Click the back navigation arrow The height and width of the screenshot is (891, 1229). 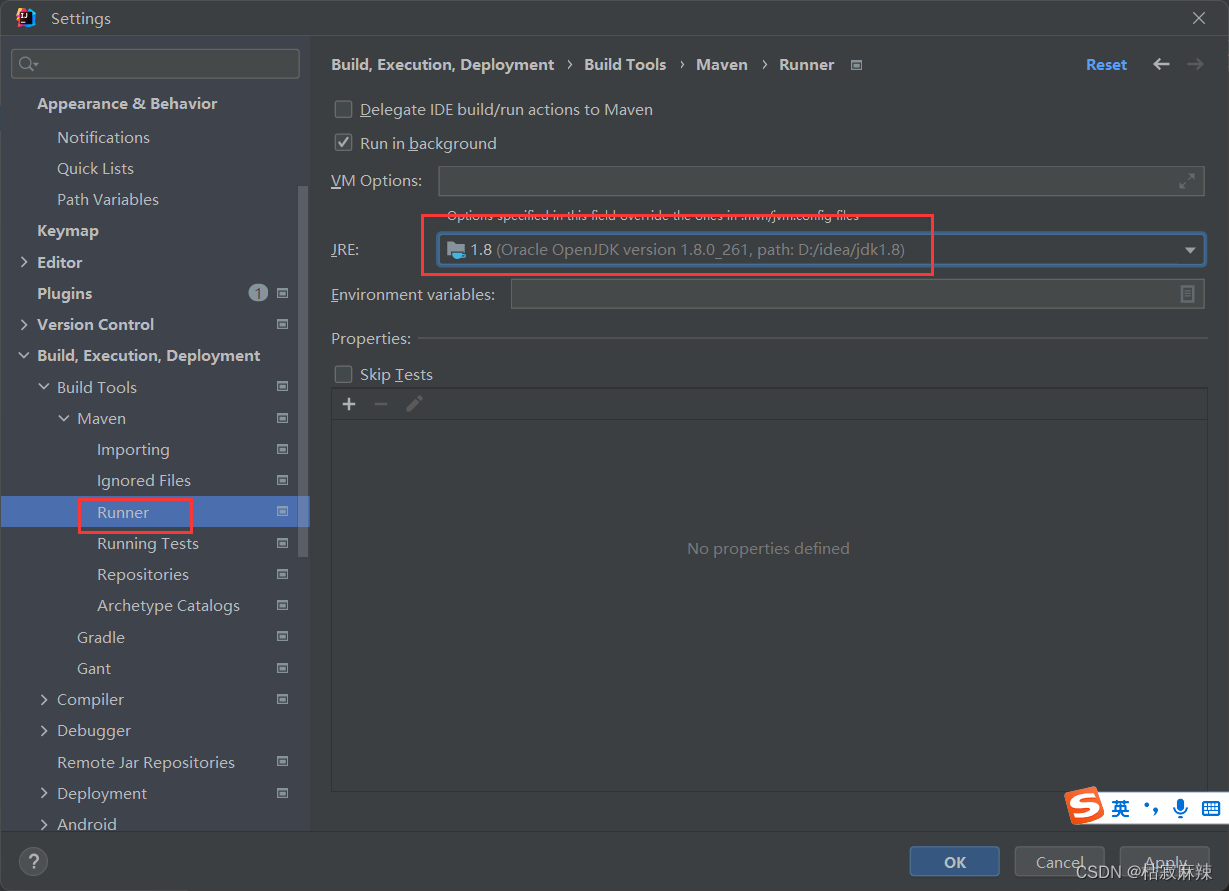[x=1161, y=64]
